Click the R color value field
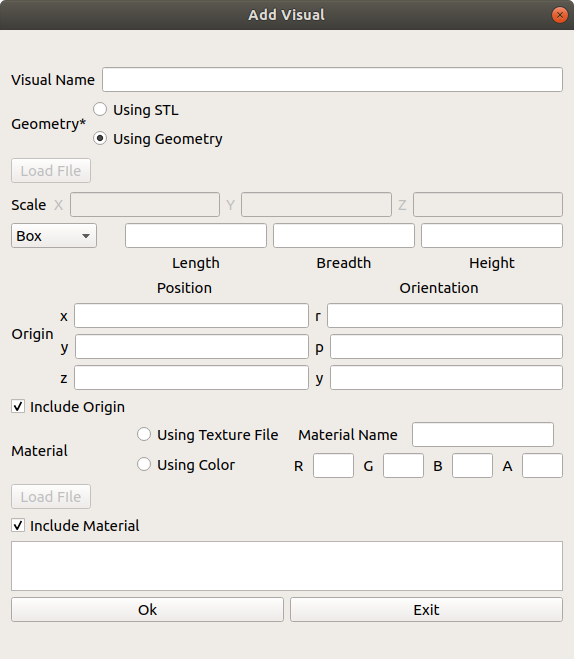574x659 pixels. coord(333,466)
